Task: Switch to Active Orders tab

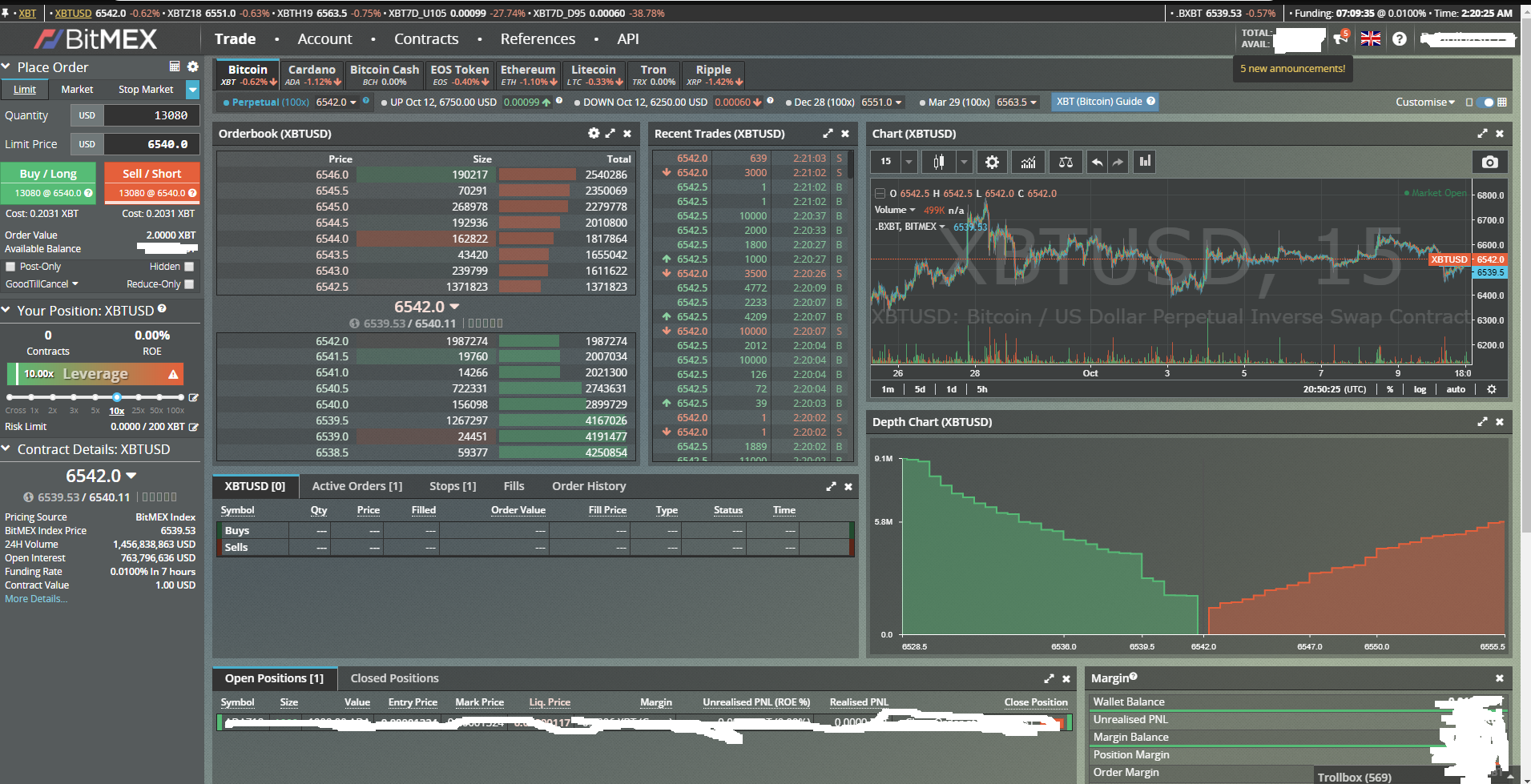Action: point(357,486)
